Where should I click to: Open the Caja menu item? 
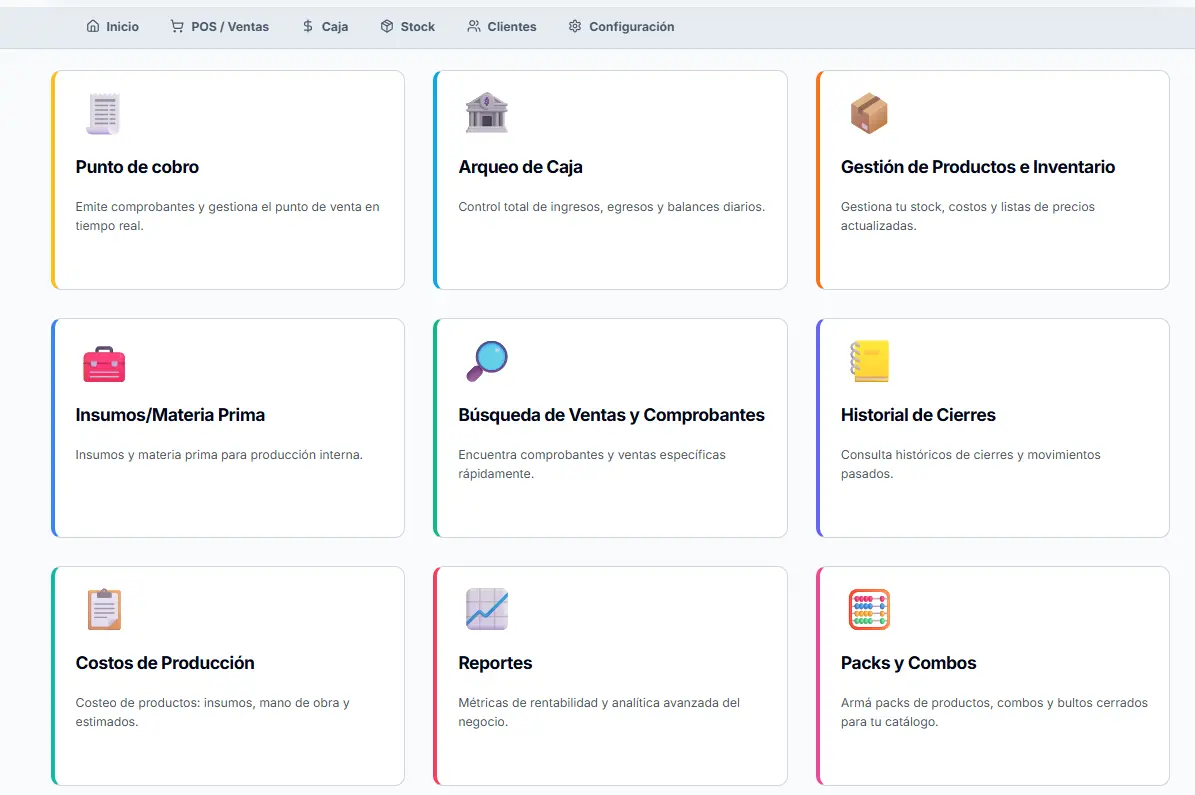(x=325, y=27)
